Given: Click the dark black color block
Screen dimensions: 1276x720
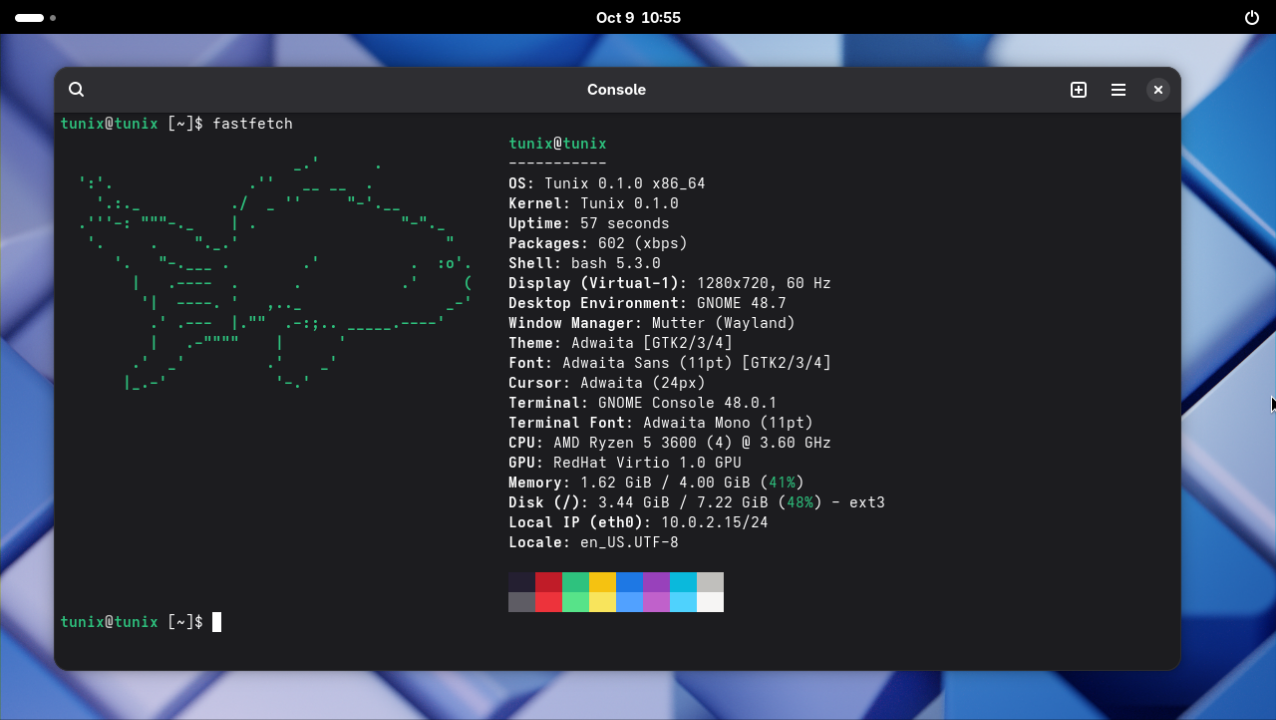Looking at the screenshot, I should [x=522, y=582].
